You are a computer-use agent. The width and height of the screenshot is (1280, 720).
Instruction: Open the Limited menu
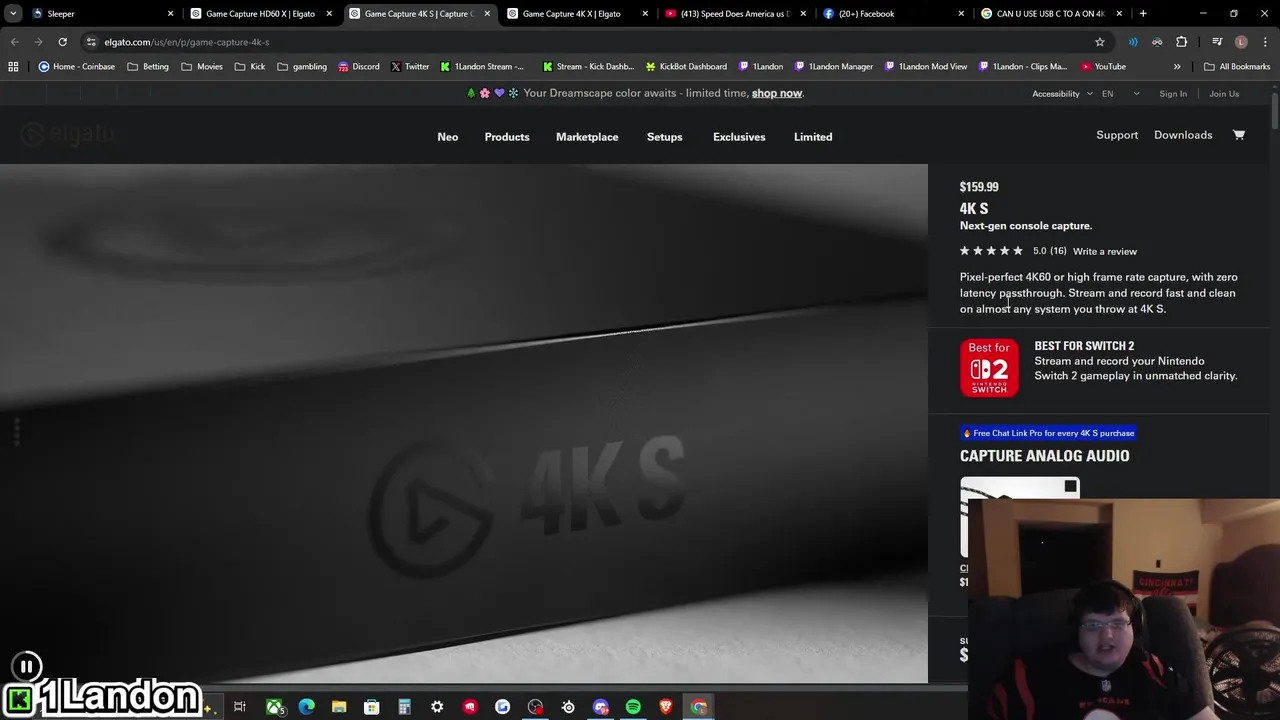click(x=813, y=137)
